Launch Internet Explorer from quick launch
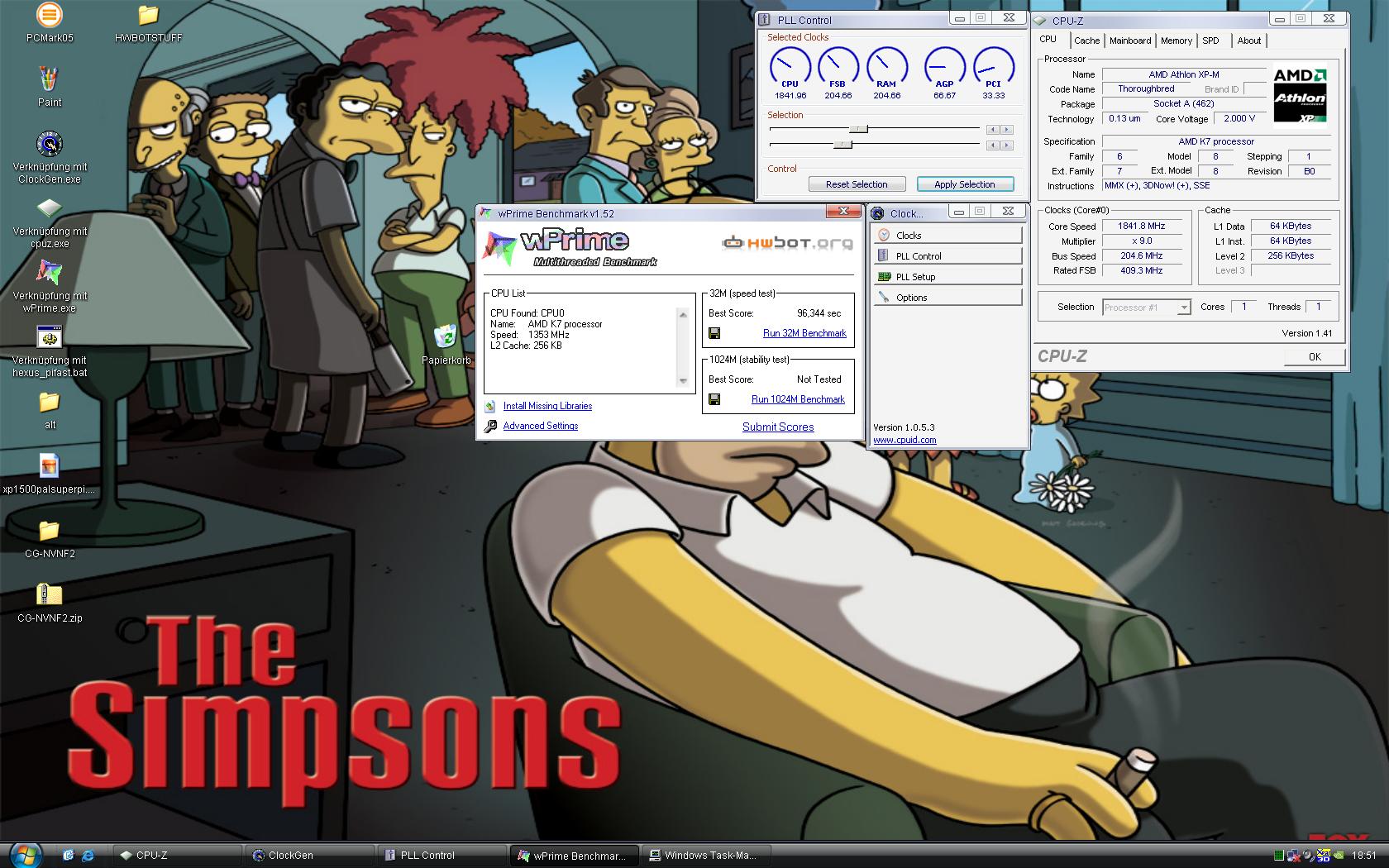 pyautogui.click(x=88, y=856)
